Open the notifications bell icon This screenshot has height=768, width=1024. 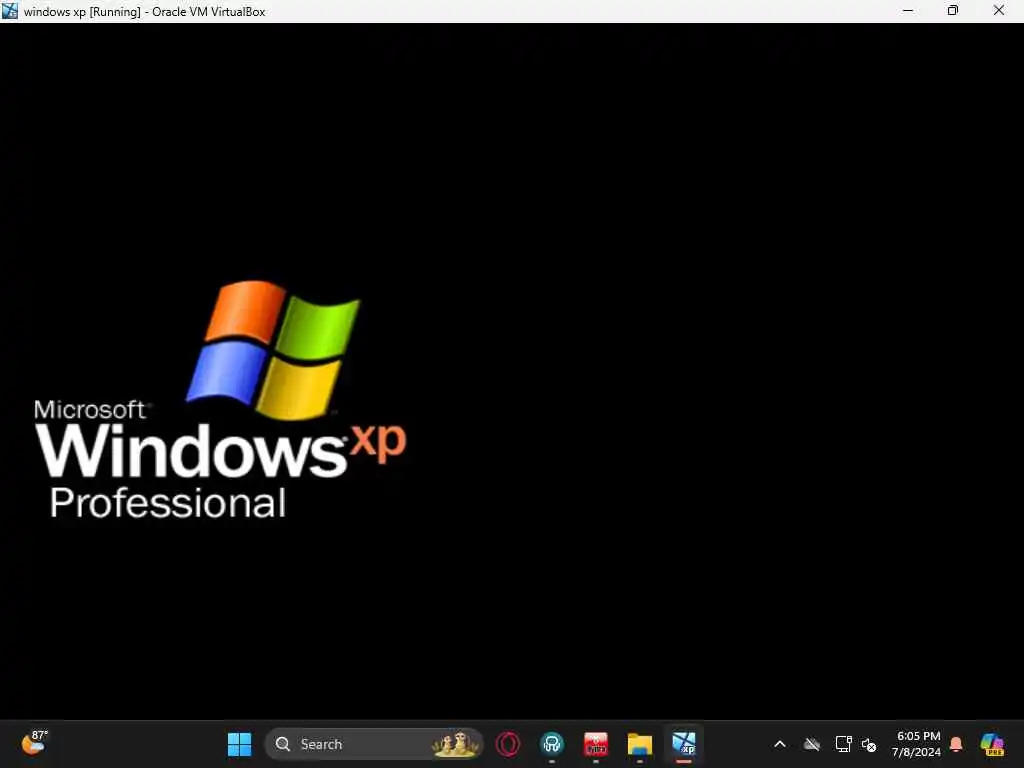tap(956, 744)
